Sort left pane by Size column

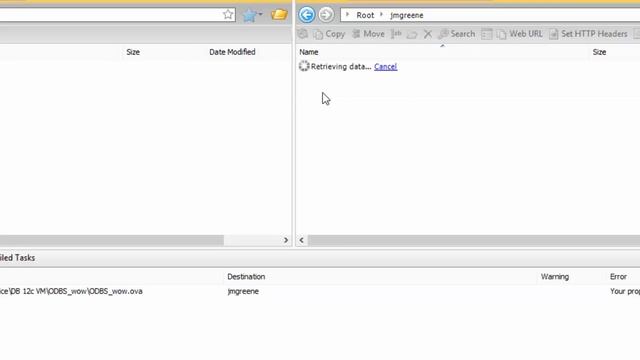133,52
